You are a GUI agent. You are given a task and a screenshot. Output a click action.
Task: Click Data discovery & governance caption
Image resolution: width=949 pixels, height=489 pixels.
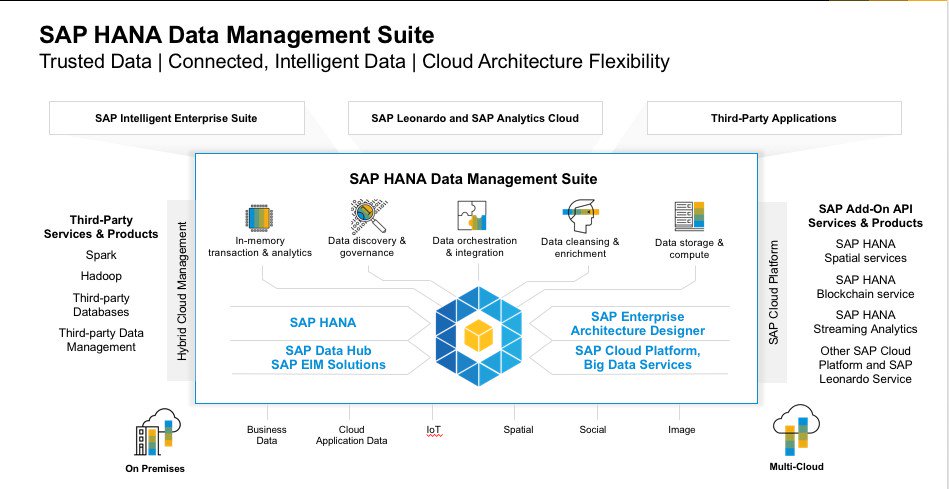click(x=367, y=247)
